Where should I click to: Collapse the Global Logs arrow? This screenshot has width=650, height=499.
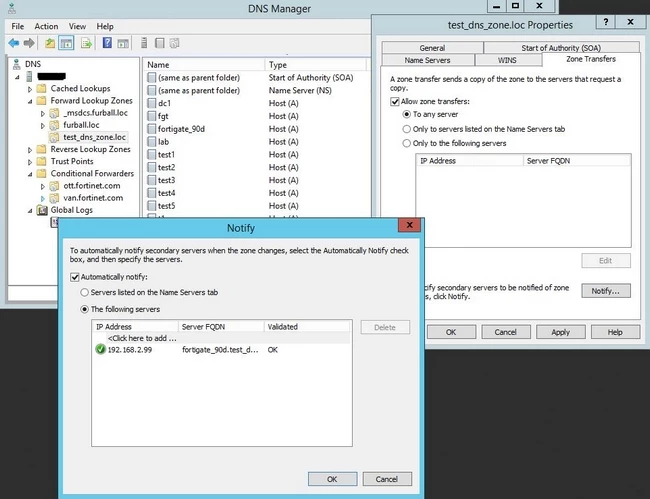pyautogui.click(x=30, y=211)
